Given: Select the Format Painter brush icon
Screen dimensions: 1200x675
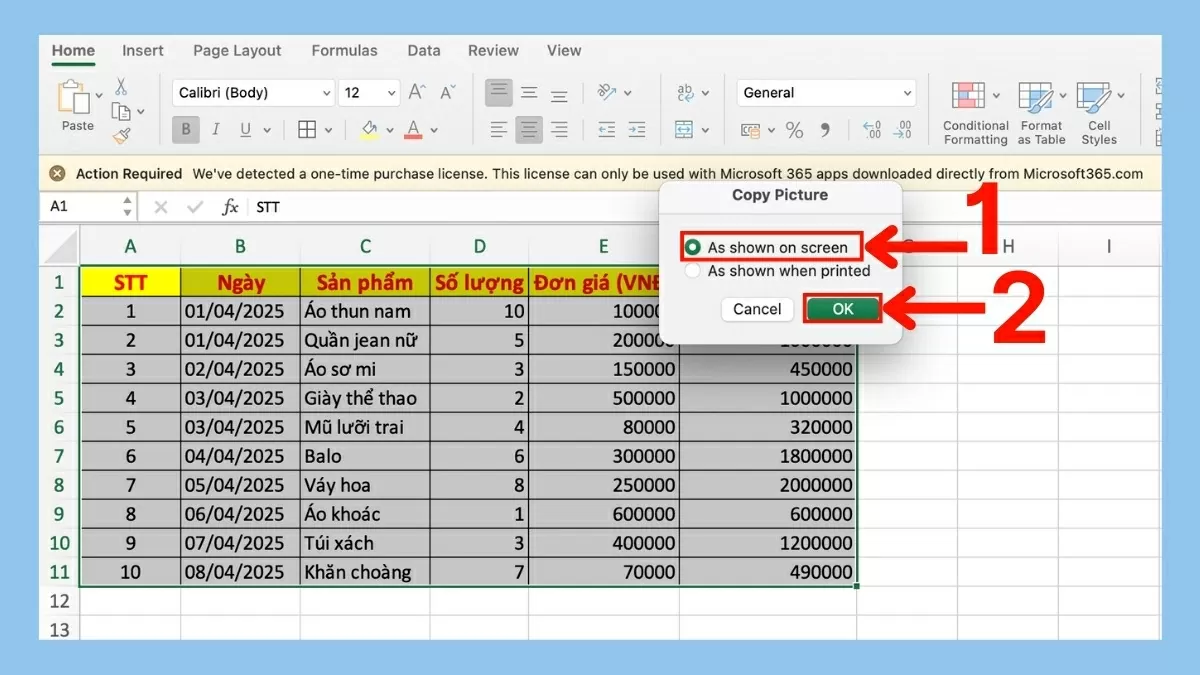Looking at the screenshot, I should [x=121, y=135].
